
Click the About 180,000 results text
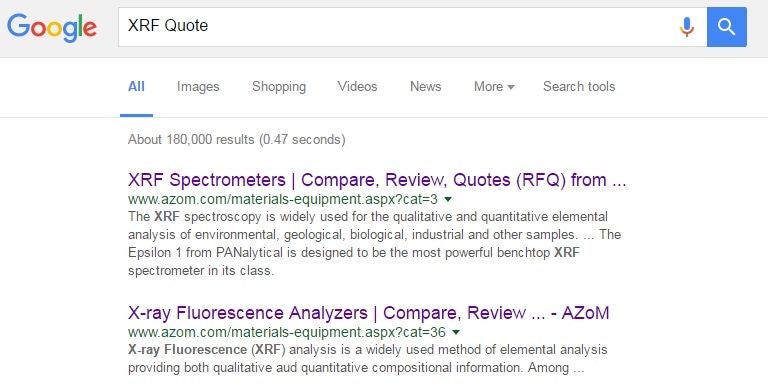coord(237,140)
